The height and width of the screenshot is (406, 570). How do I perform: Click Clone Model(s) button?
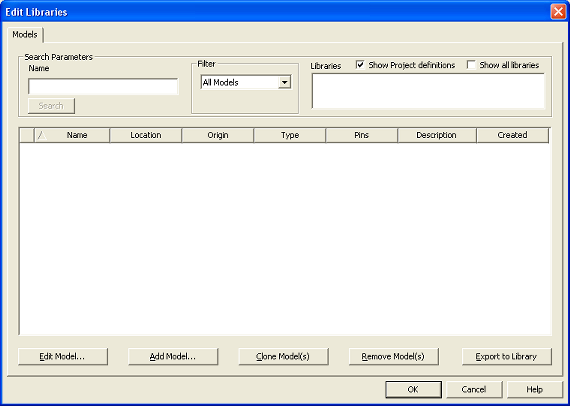[284, 357]
